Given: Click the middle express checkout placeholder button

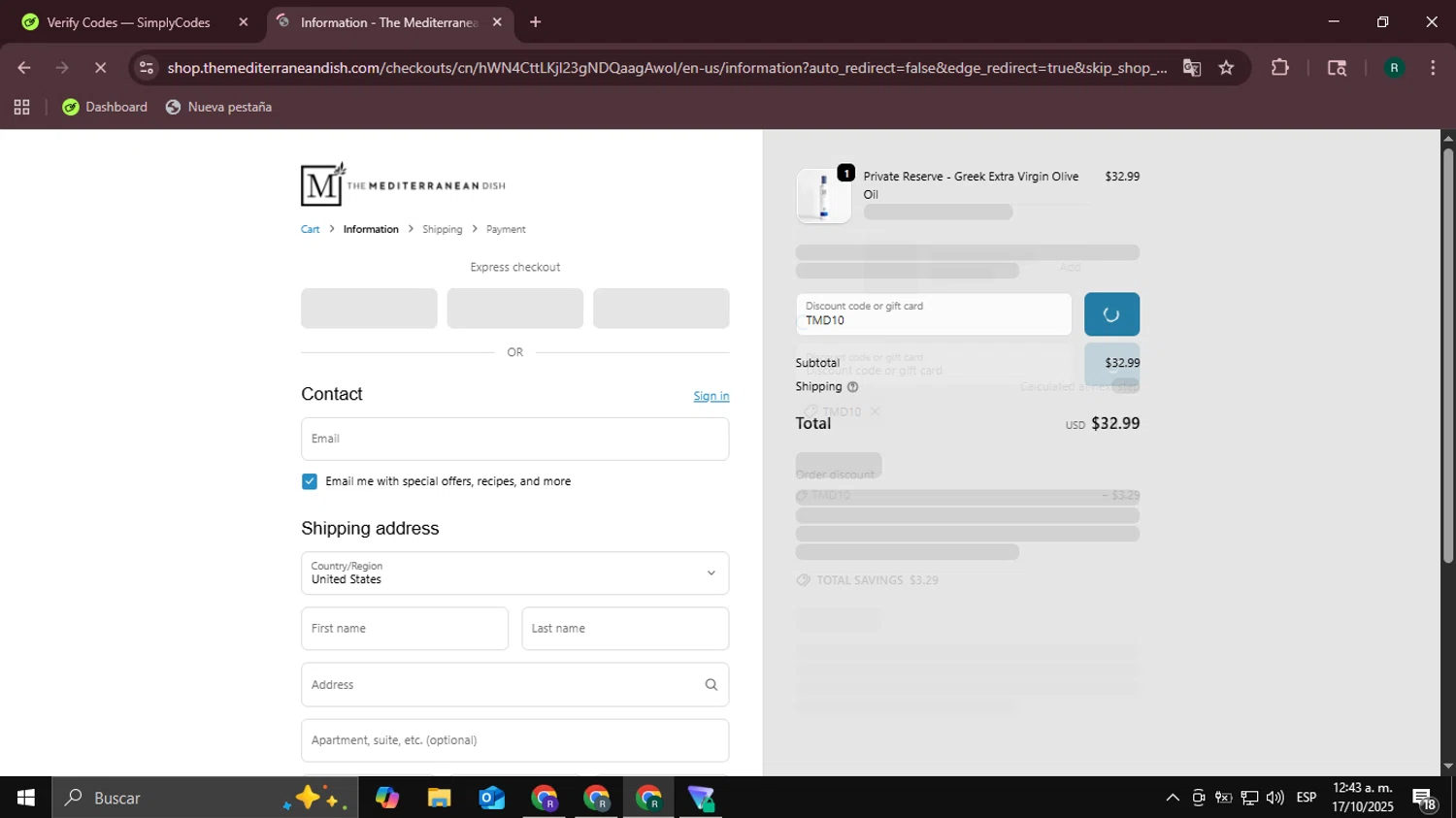Looking at the screenshot, I should pyautogui.click(x=514, y=309).
